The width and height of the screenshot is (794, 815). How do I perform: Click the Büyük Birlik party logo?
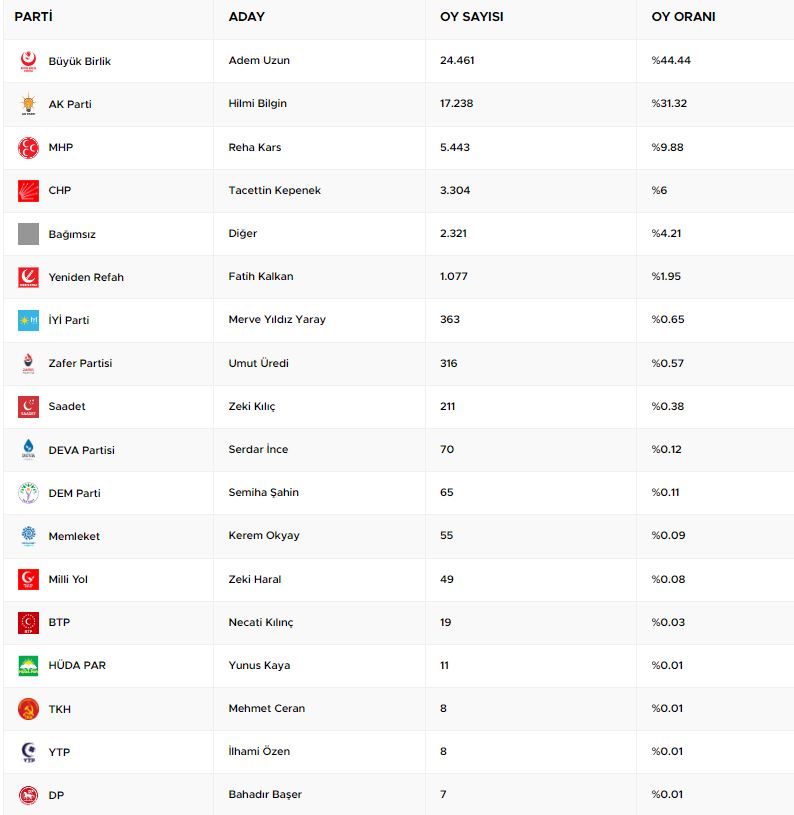pos(28,61)
